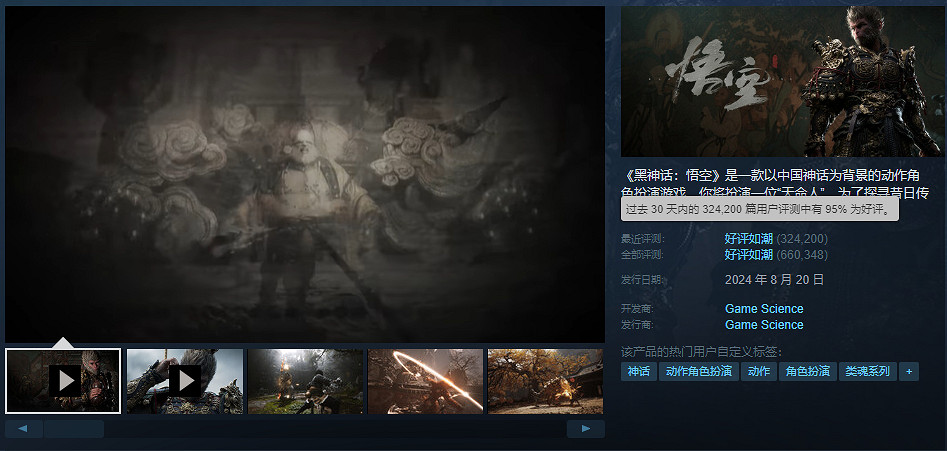Open publisher Game Science link
Image resolution: width=947 pixels, height=451 pixels.
764,325
